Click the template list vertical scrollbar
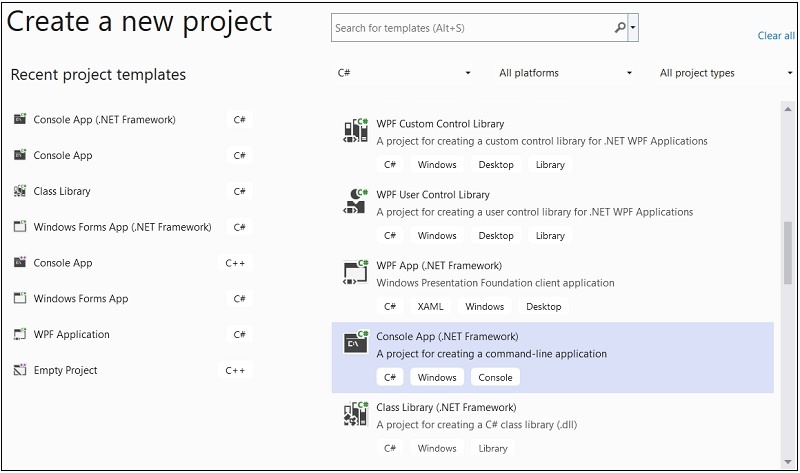 pyautogui.click(x=788, y=255)
